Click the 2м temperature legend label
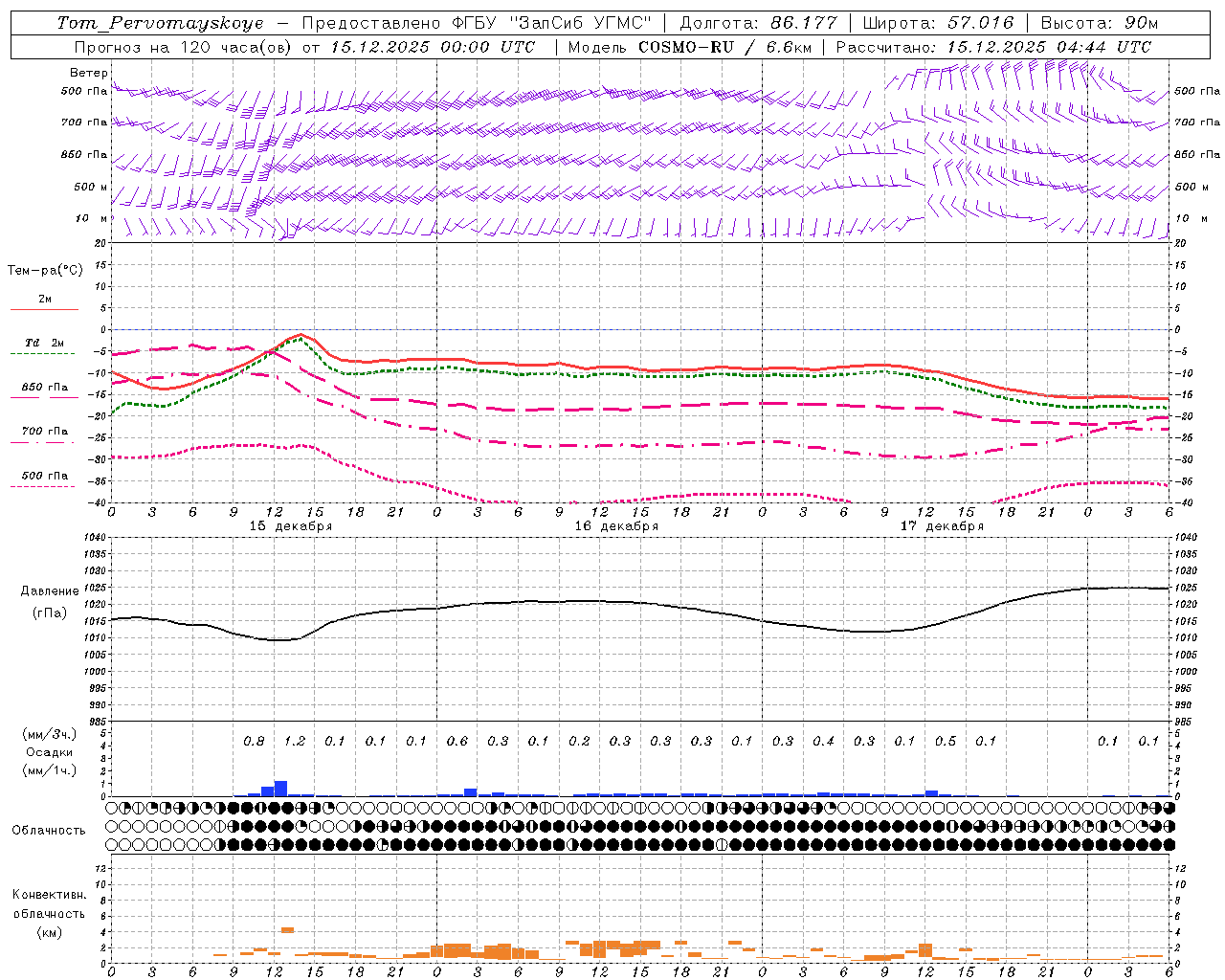Image resolution: width=1225 pixels, height=980 pixels. pyautogui.click(x=45, y=299)
